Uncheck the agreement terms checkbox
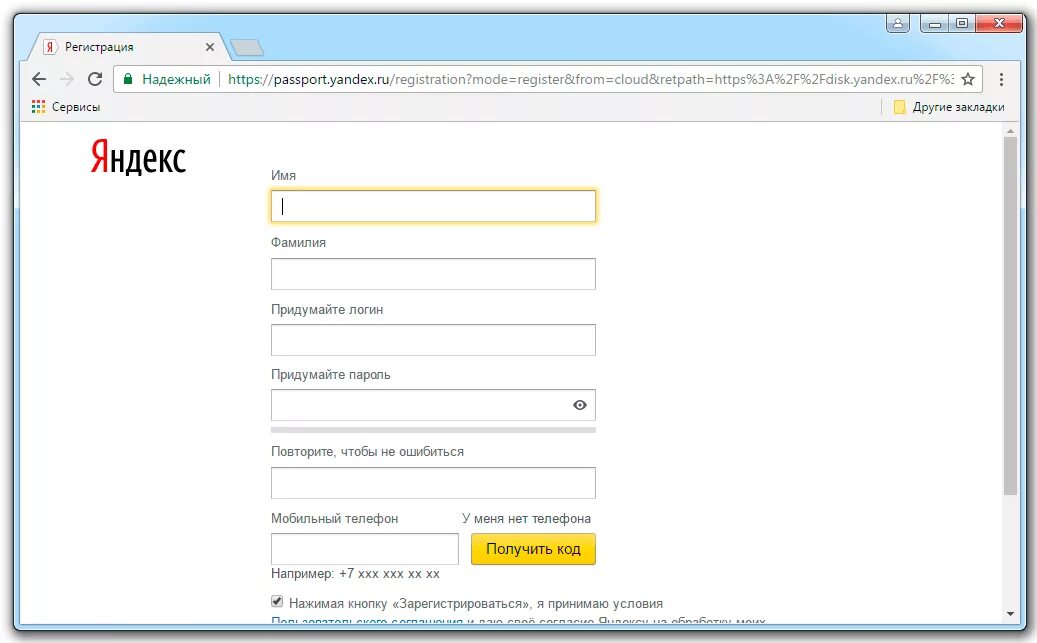Viewport: 1037px width, 643px height. 277,601
